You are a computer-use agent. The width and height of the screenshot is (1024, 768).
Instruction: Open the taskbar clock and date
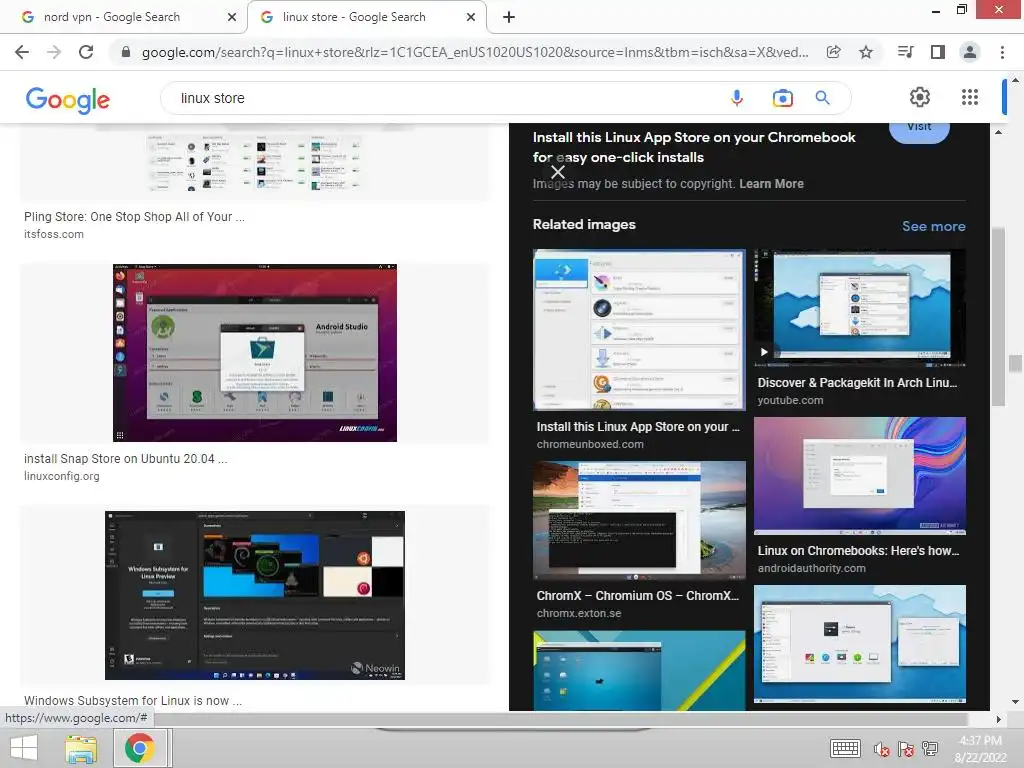click(x=980, y=748)
